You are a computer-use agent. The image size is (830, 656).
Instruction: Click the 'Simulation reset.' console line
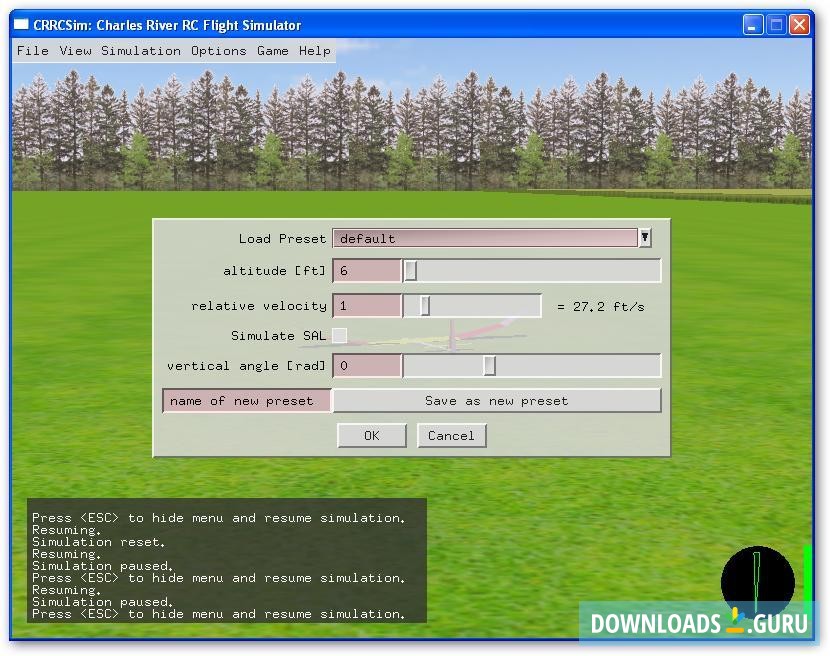coord(98,542)
